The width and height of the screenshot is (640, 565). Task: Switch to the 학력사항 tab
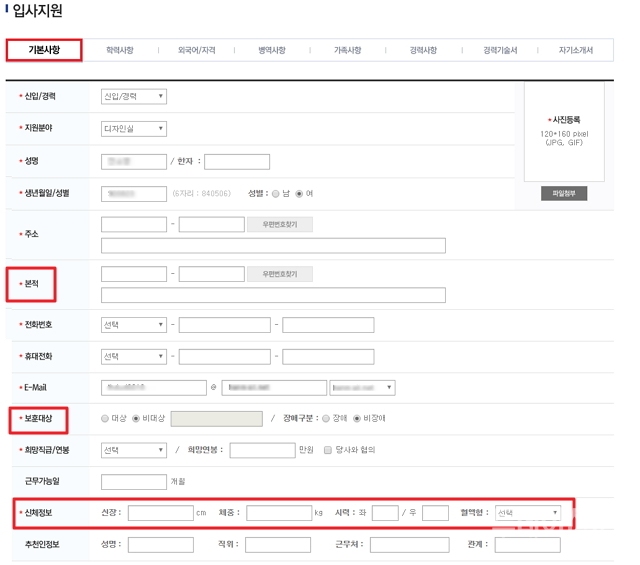point(119,50)
